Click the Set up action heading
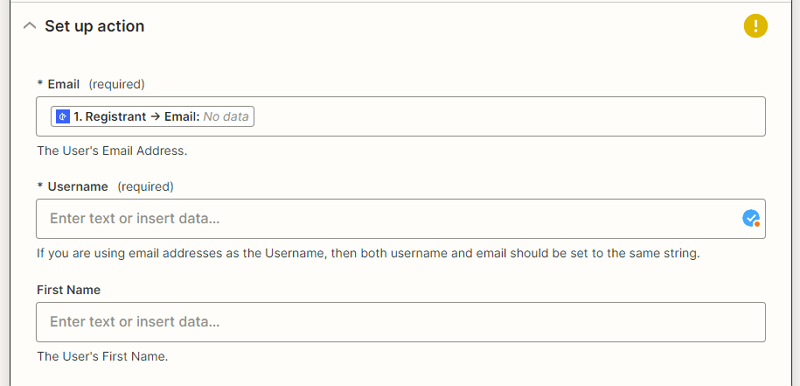Image resolution: width=800 pixels, height=386 pixels. pyautogui.click(x=94, y=26)
